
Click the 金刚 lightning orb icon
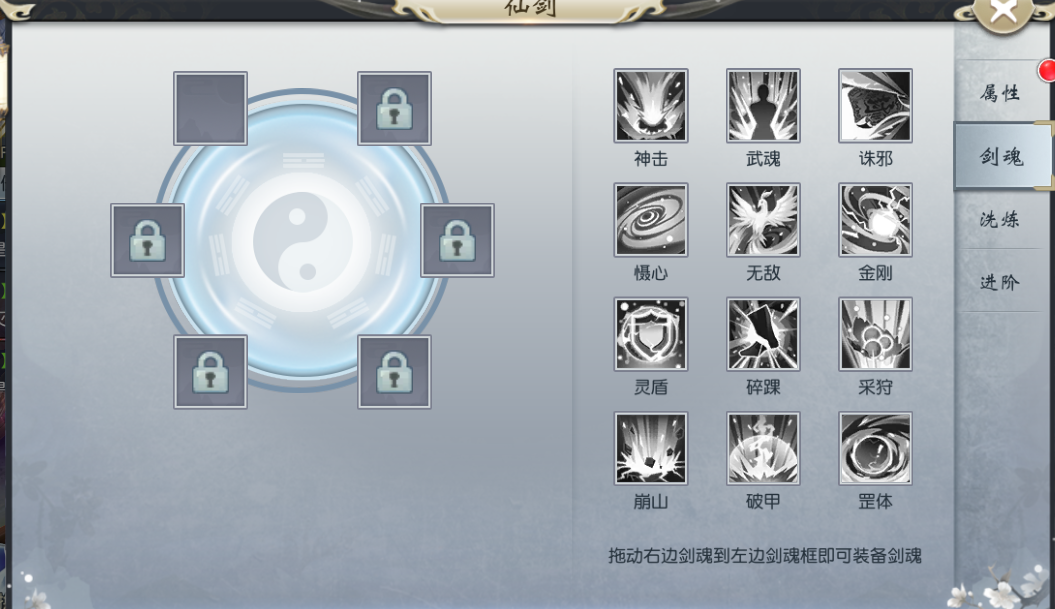coord(875,220)
